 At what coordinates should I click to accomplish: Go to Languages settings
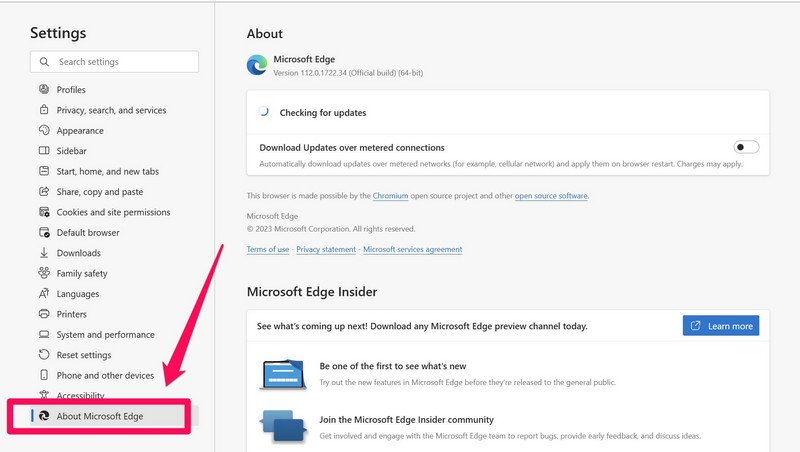(x=78, y=294)
